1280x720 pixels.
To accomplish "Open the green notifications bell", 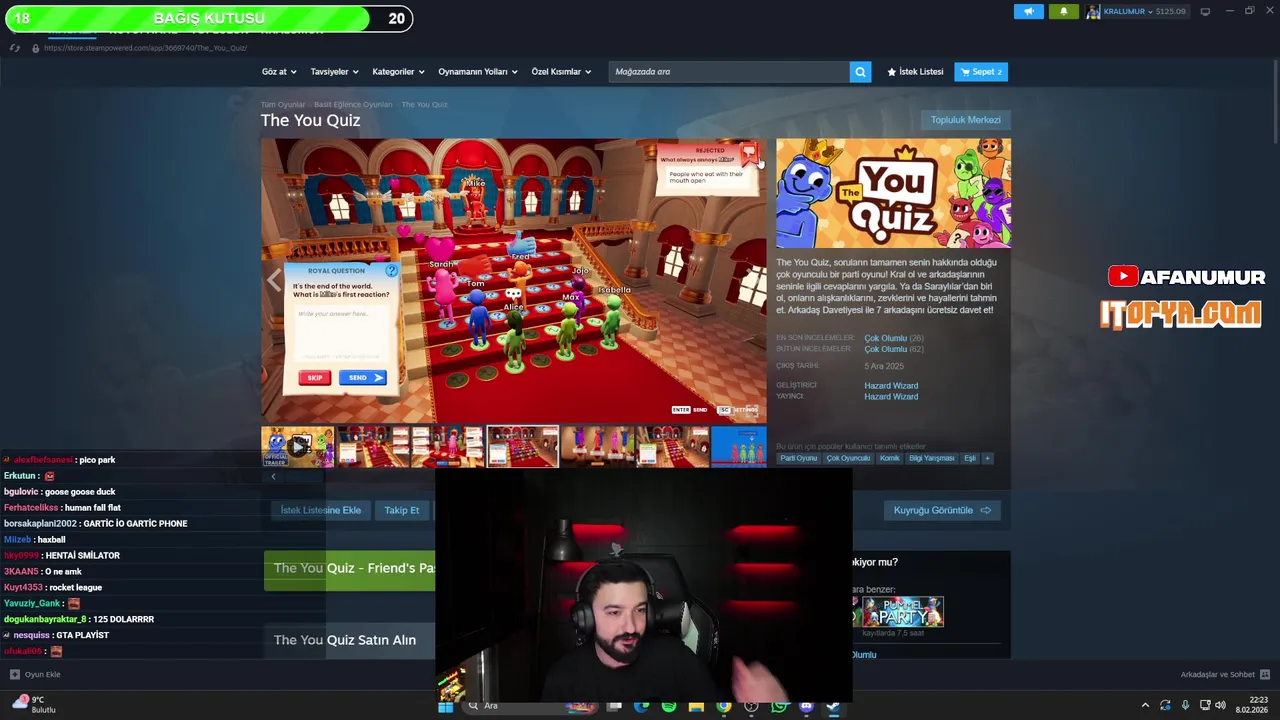I will coord(1063,11).
